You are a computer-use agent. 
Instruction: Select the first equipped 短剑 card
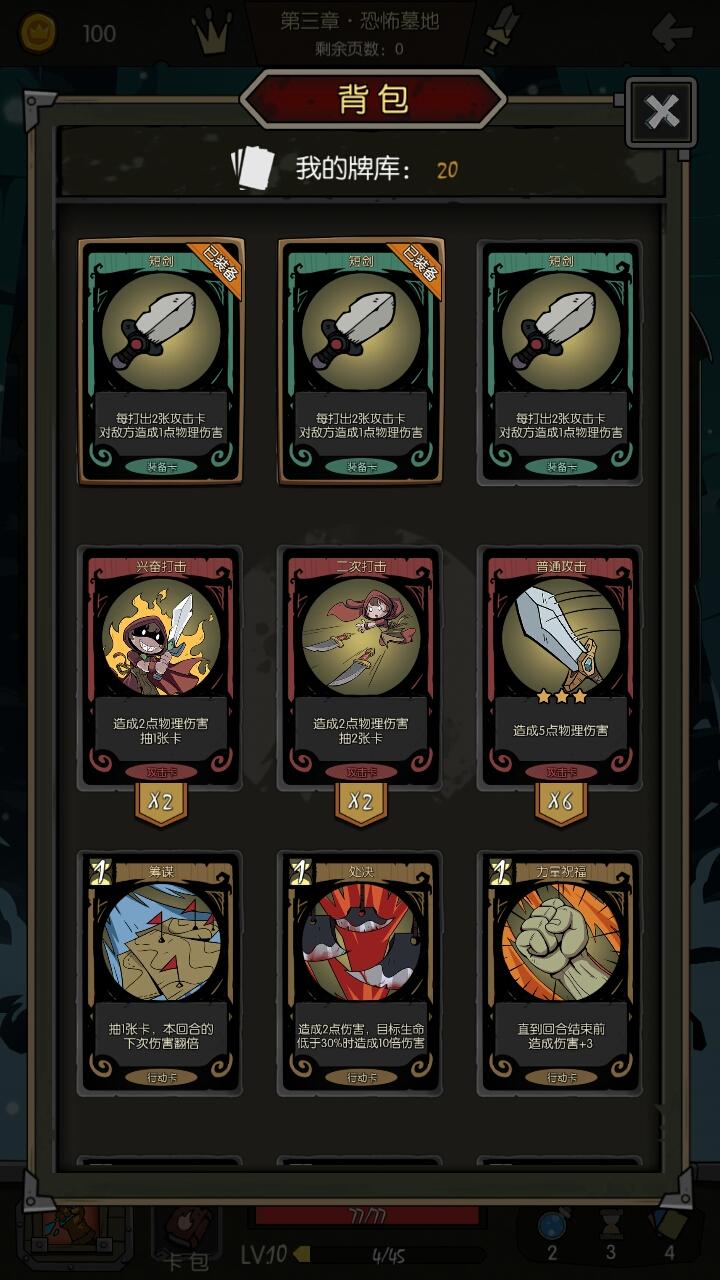pos(161,362)
